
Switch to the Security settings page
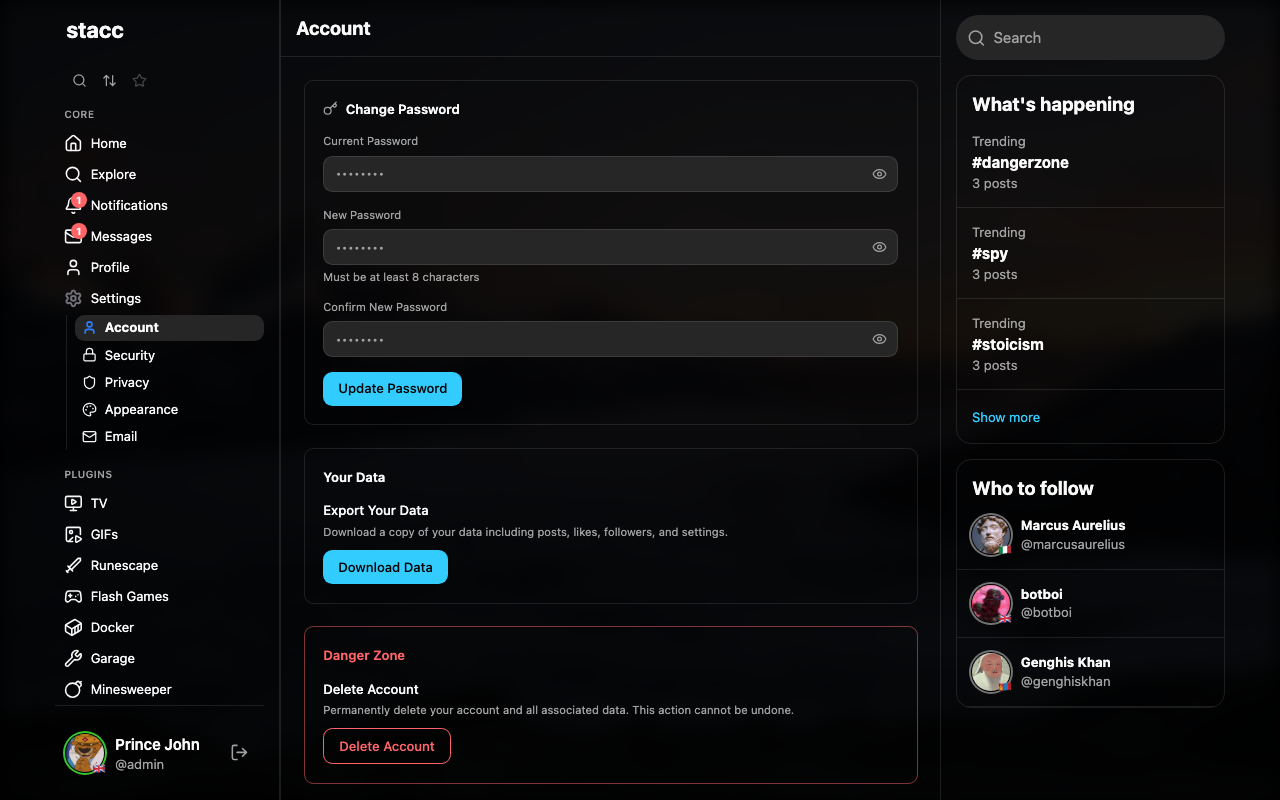[x=130, y=355]
